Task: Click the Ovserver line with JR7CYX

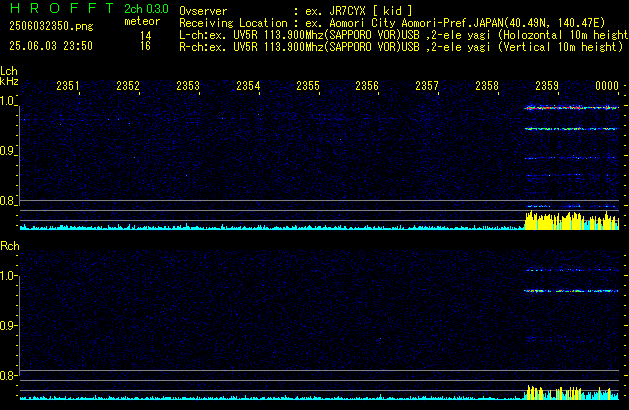Action: tap(296, 11)
